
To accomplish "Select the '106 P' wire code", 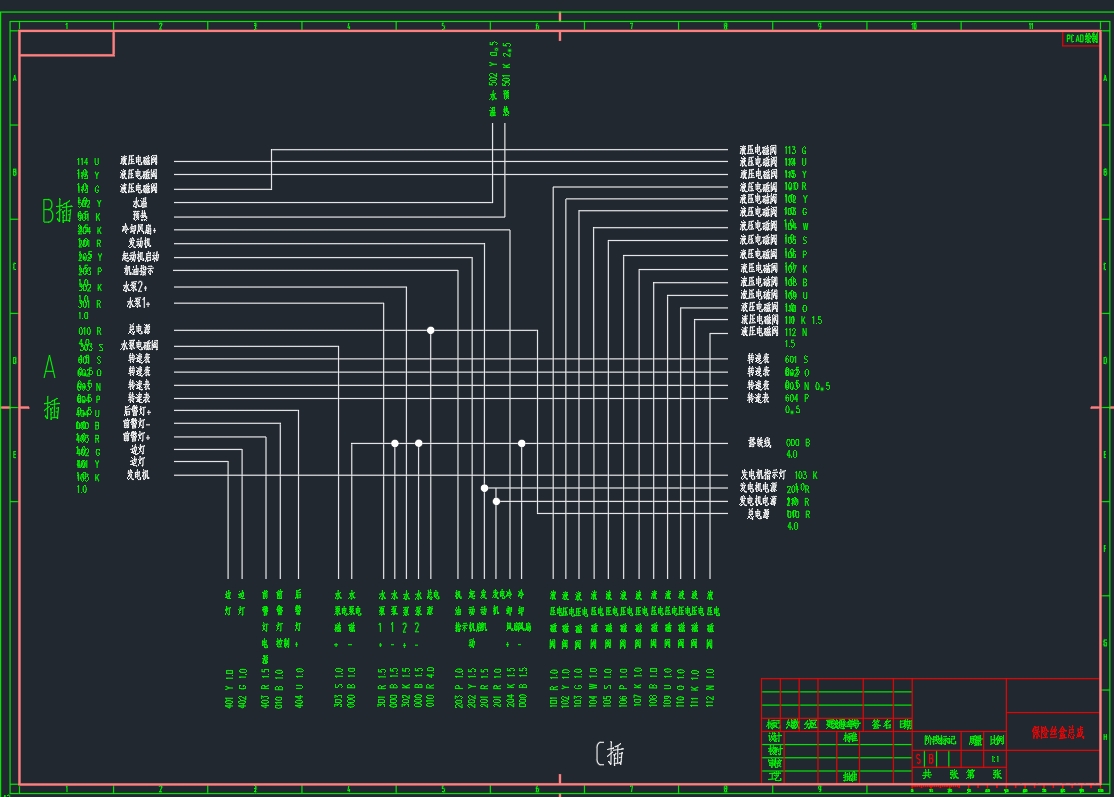I will (x=796, y=254).
